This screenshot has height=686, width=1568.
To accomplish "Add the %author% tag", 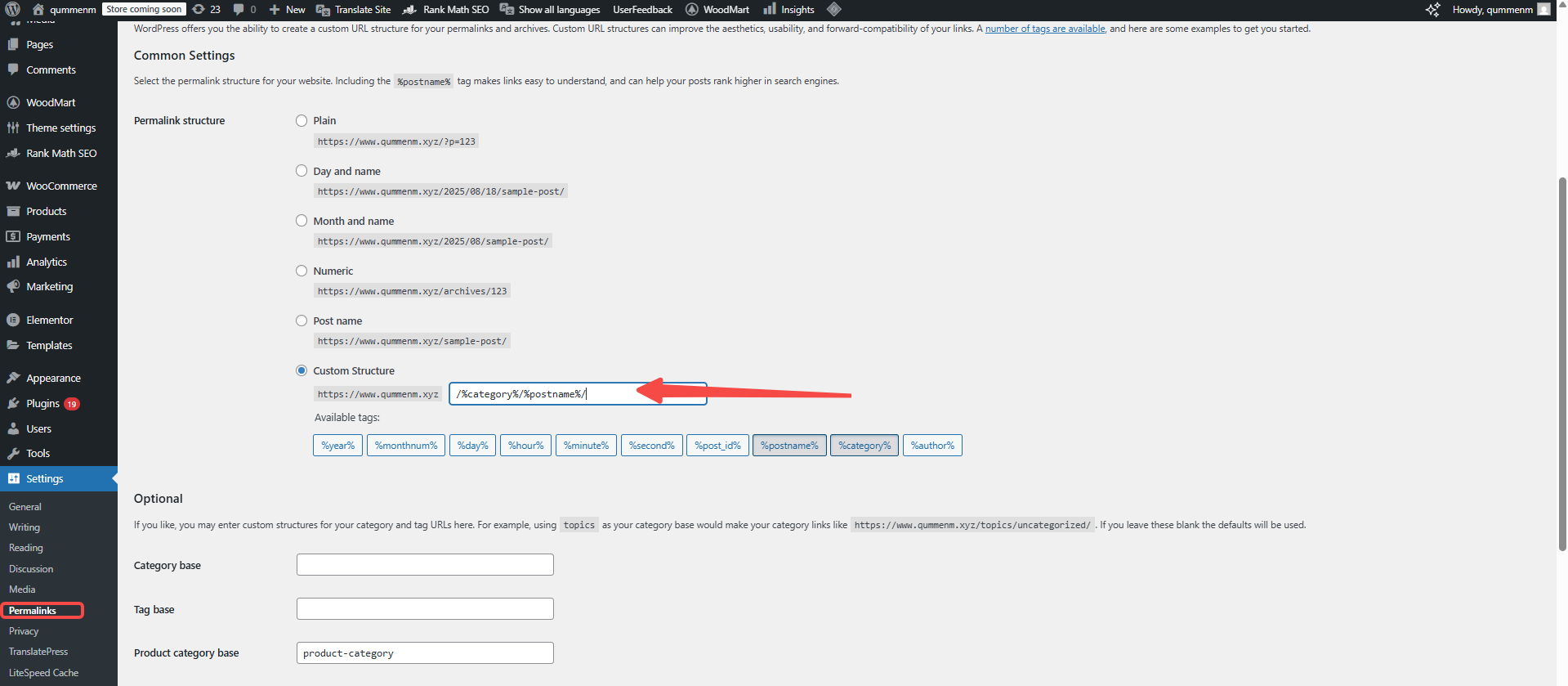I will [x=932, y=446].
